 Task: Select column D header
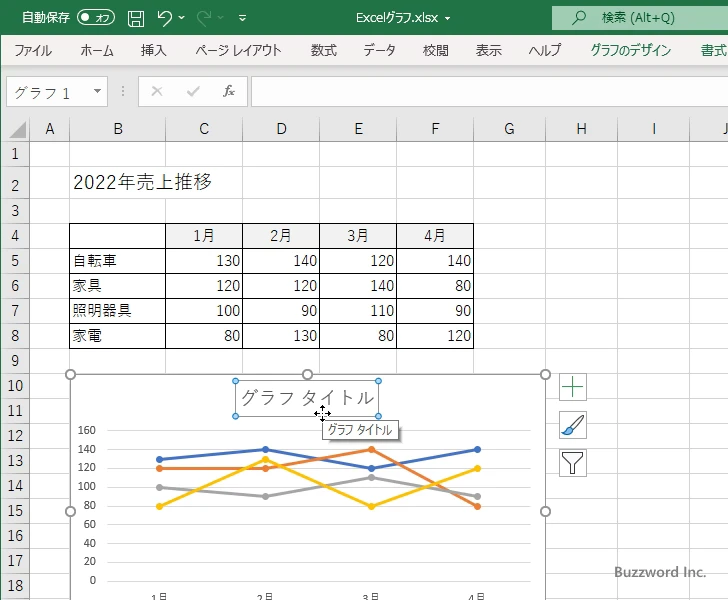281,129
